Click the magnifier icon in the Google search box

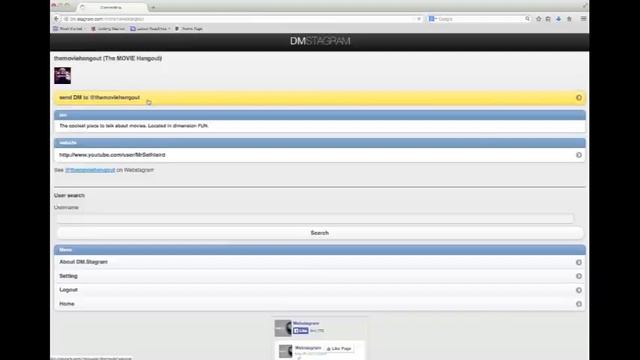click(527, 19)
